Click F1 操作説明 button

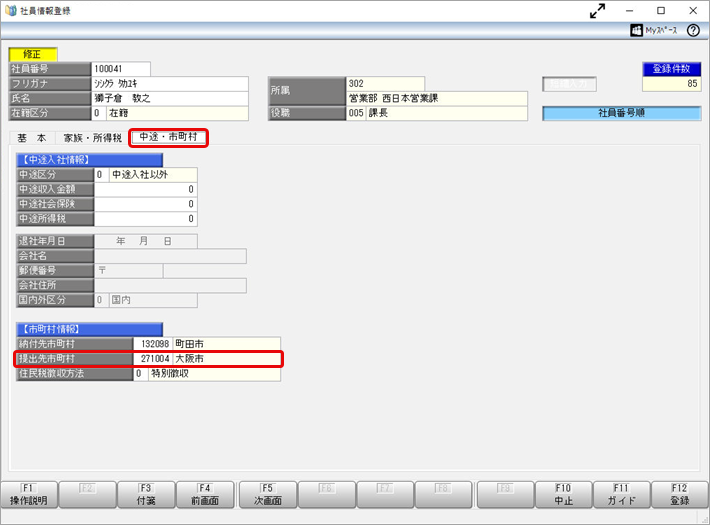pyautogui.click(x=29, y=495)
